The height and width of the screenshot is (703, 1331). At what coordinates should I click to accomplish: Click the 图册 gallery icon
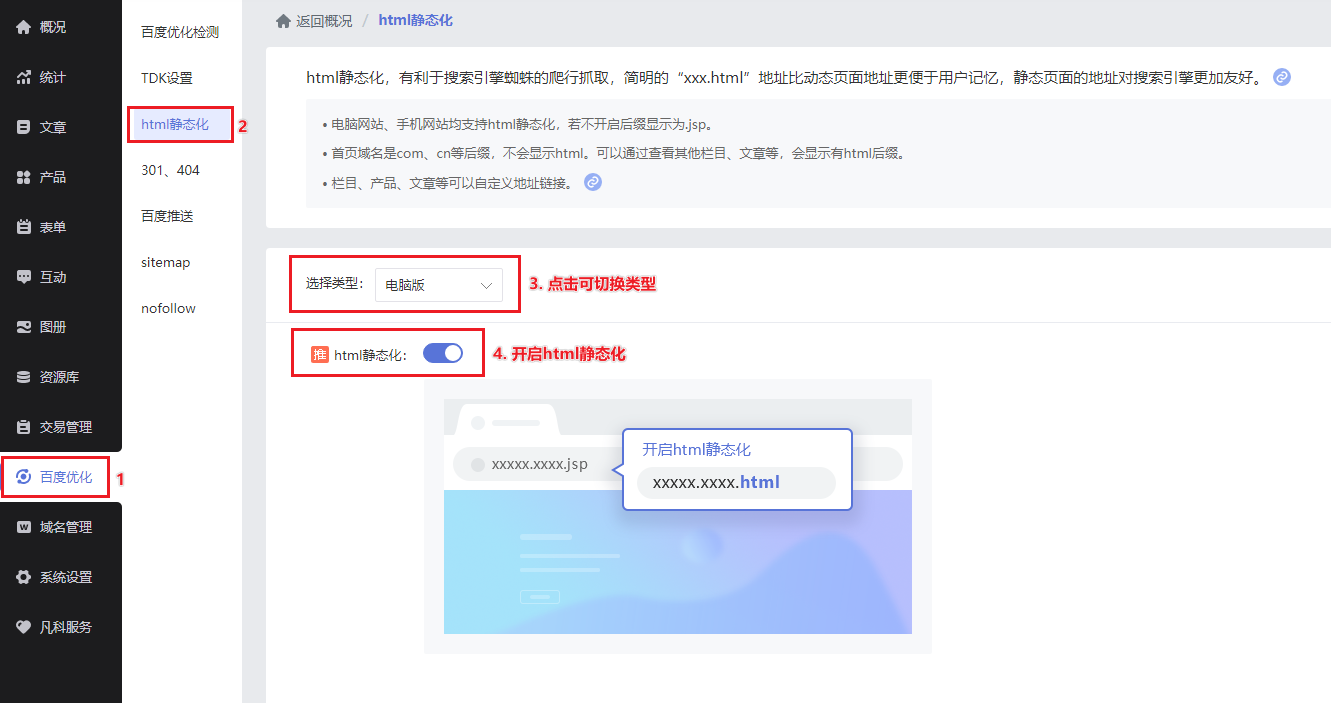[x=24, y=327]
